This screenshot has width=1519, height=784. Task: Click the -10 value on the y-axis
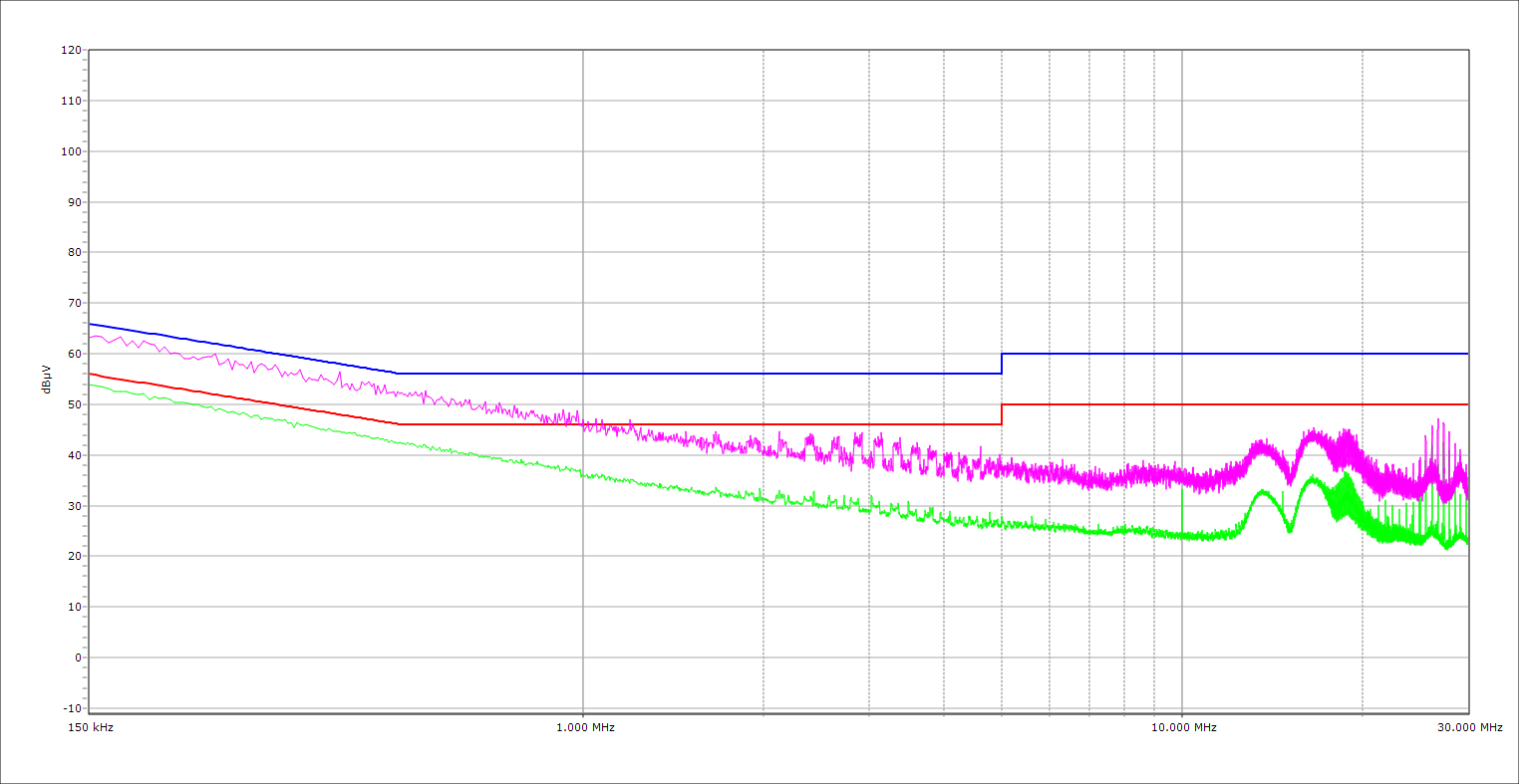[x=71, y=708]
